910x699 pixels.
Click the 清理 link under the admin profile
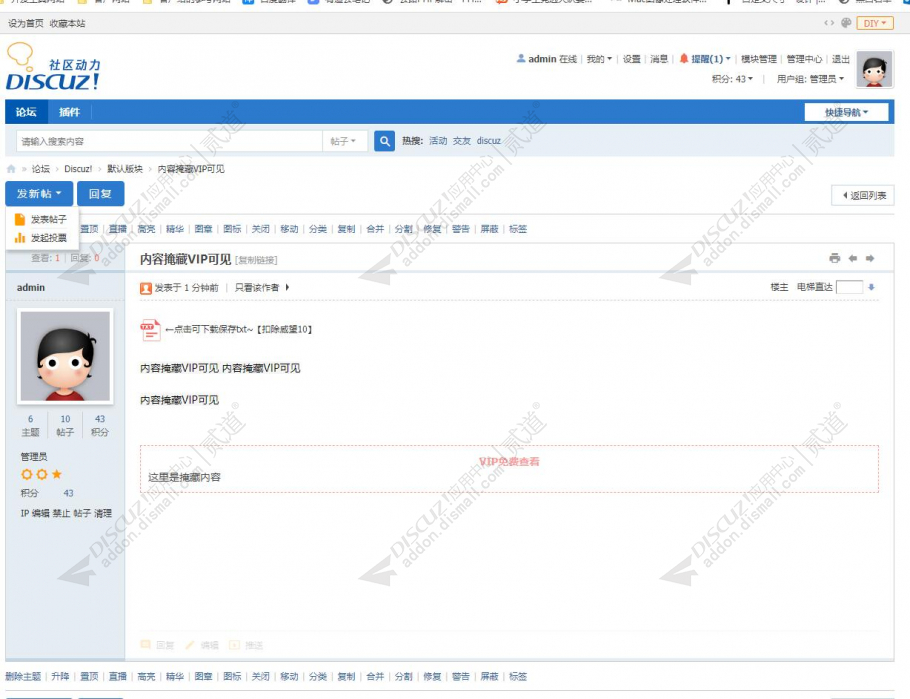[103, 513]
